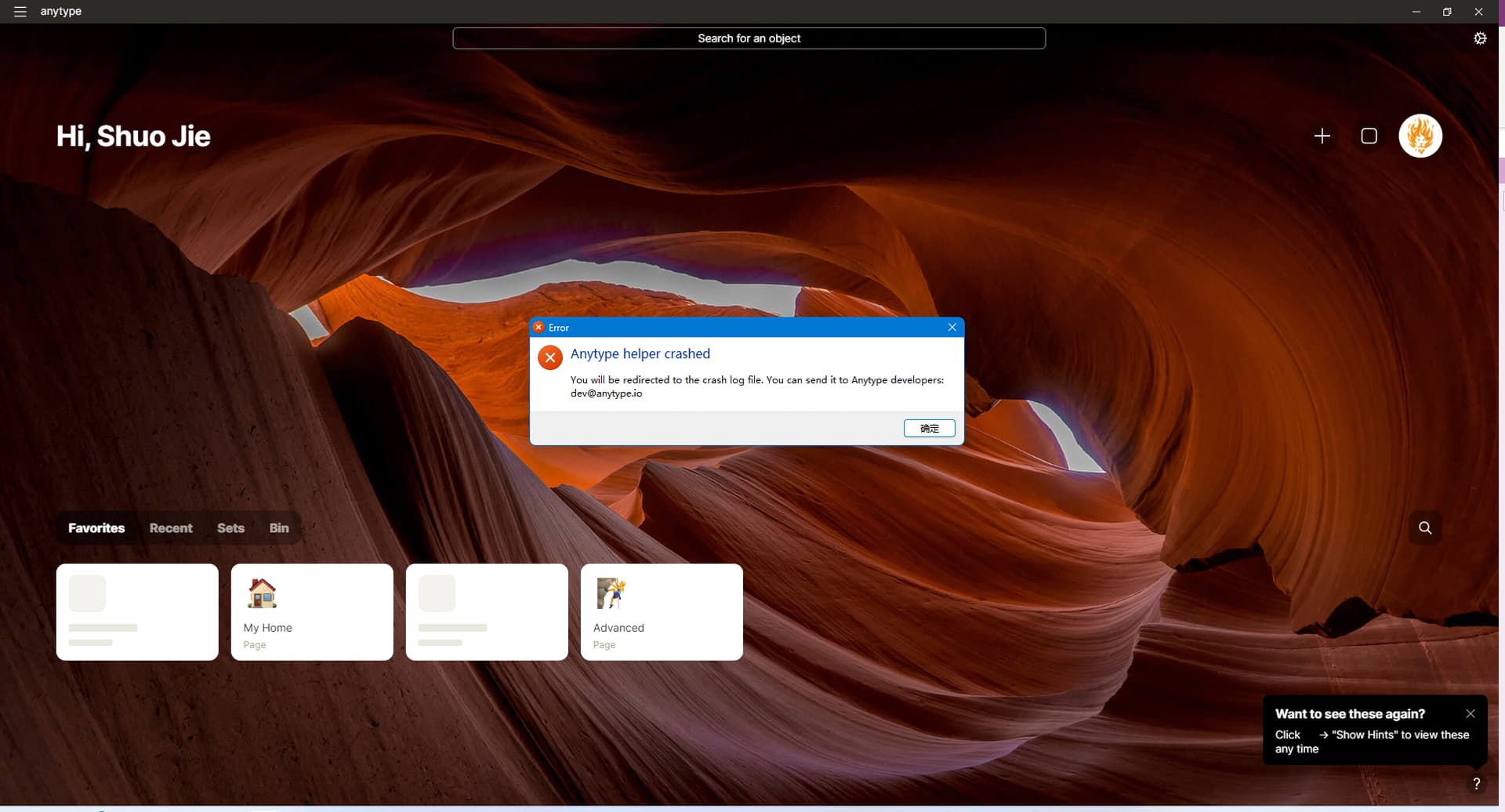Switch to the Recent tab
The image size is (1505, 812).
pyautogui.click(x=171, y=528)
